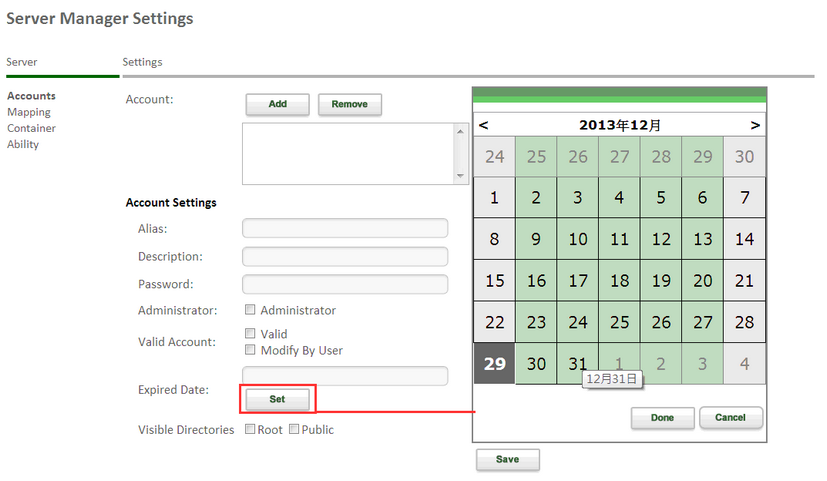Tick the Public visible directory checkbox
Screen dimensions: 827x481
[x=294, y=430]
